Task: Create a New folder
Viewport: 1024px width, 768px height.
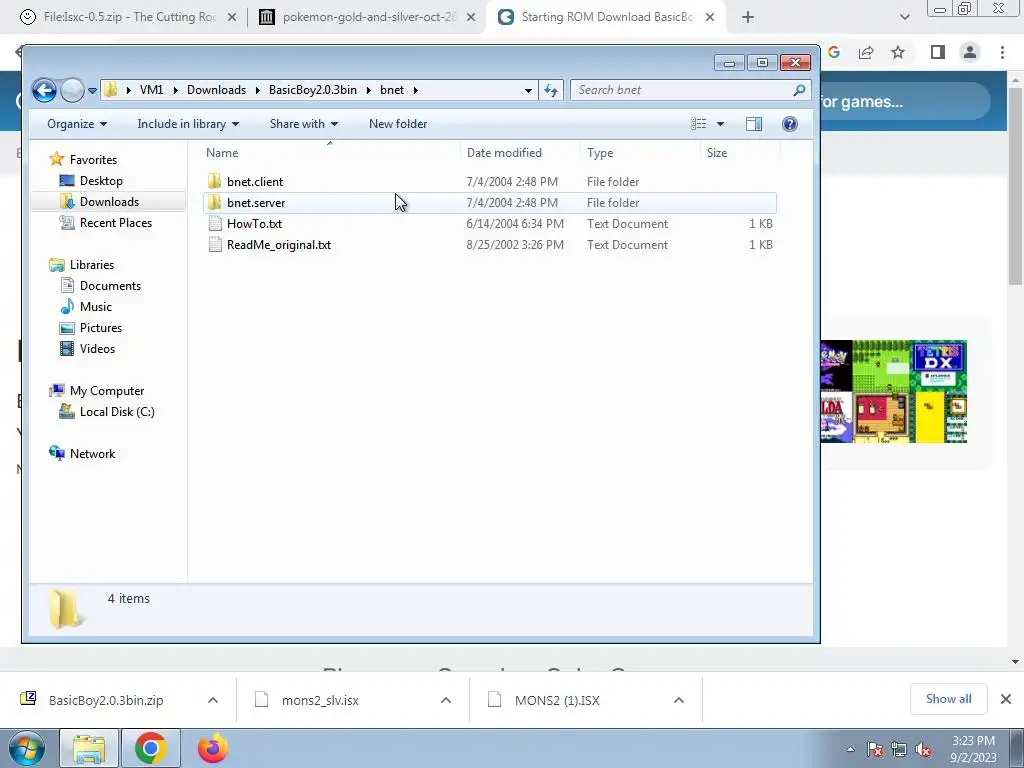Action: point(398,123)
